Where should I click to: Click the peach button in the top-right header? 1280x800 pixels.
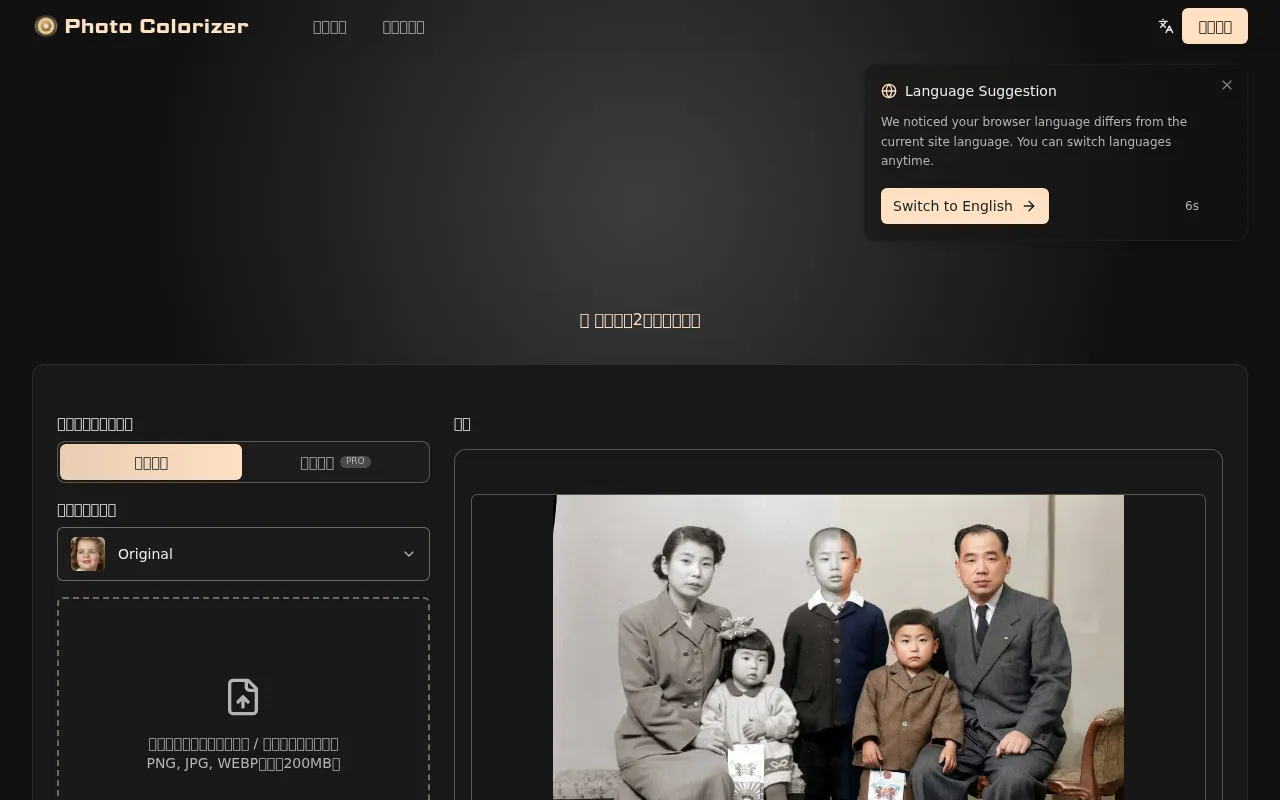1215,26
